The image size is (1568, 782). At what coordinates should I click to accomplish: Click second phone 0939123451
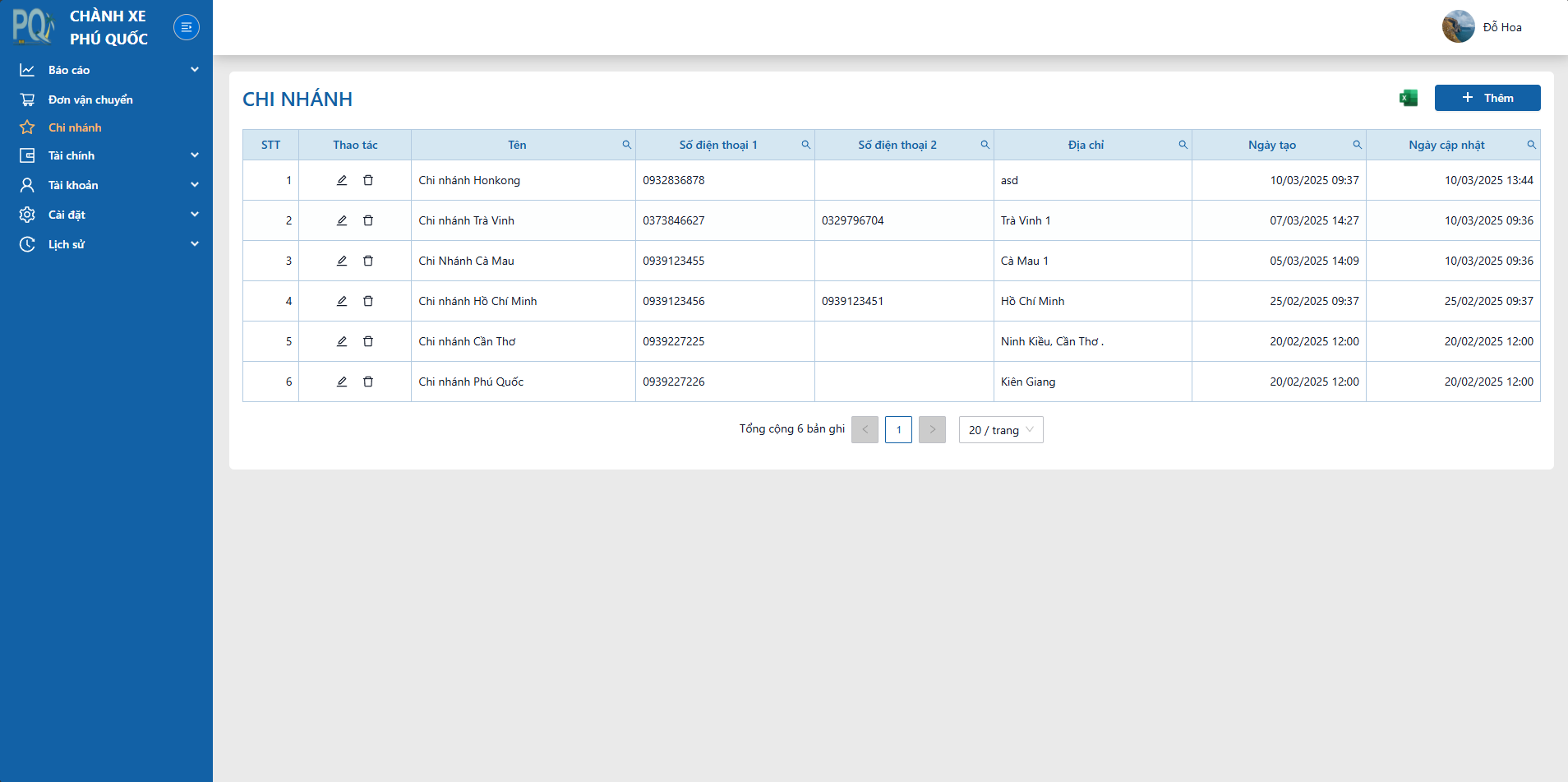click(853, 301)
